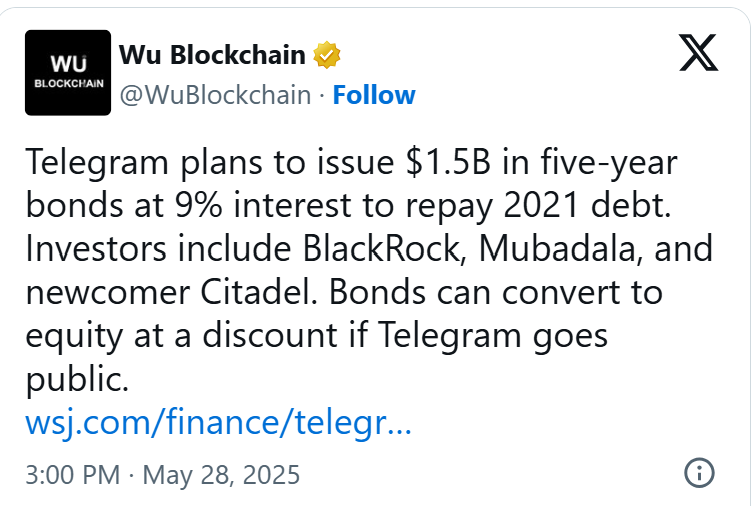Click the gold verified badge
The height and width of the screenshot is (506, 756).
click(x=326, y=55)
